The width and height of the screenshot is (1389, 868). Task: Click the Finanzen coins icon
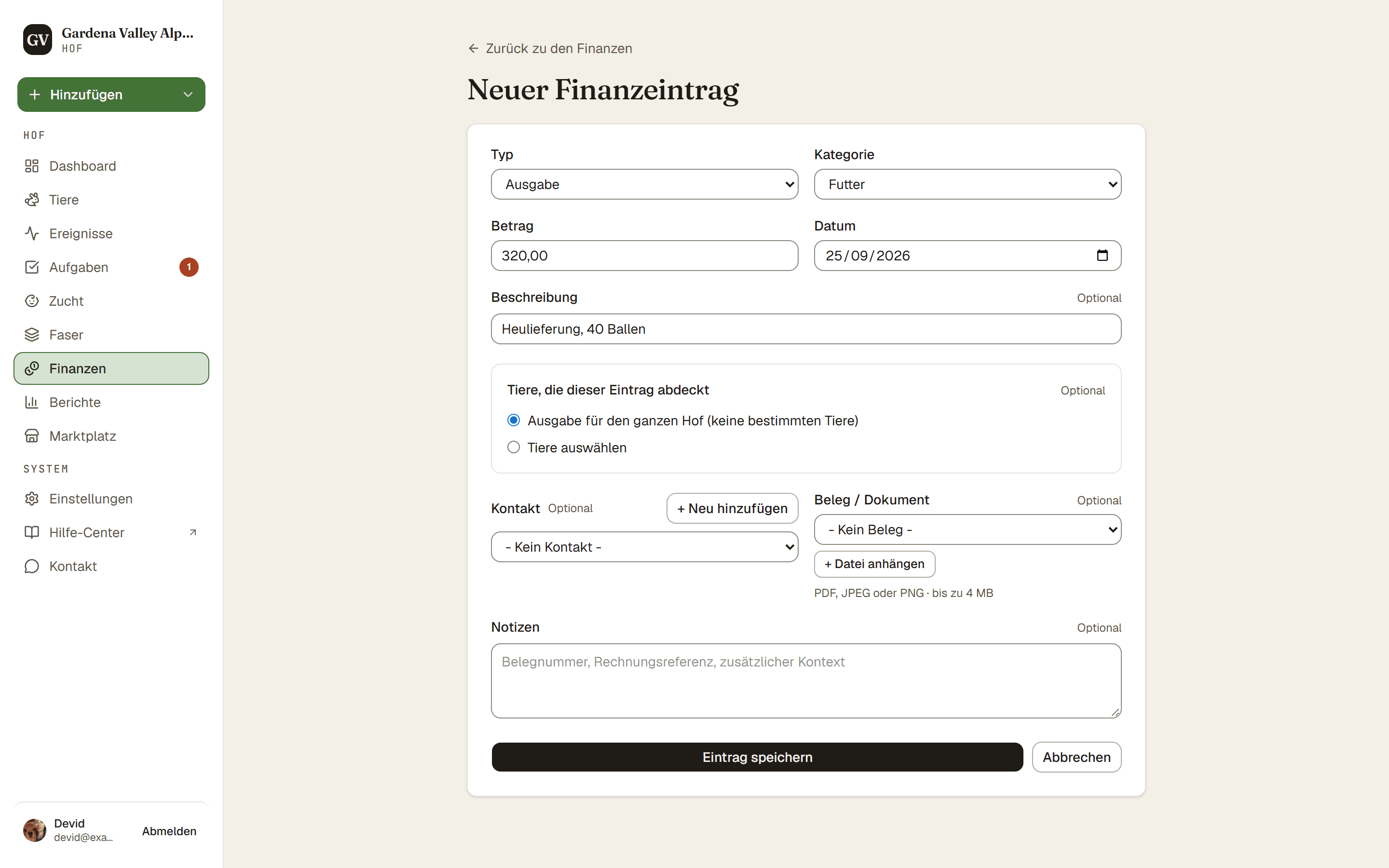(x=31, y=368)
